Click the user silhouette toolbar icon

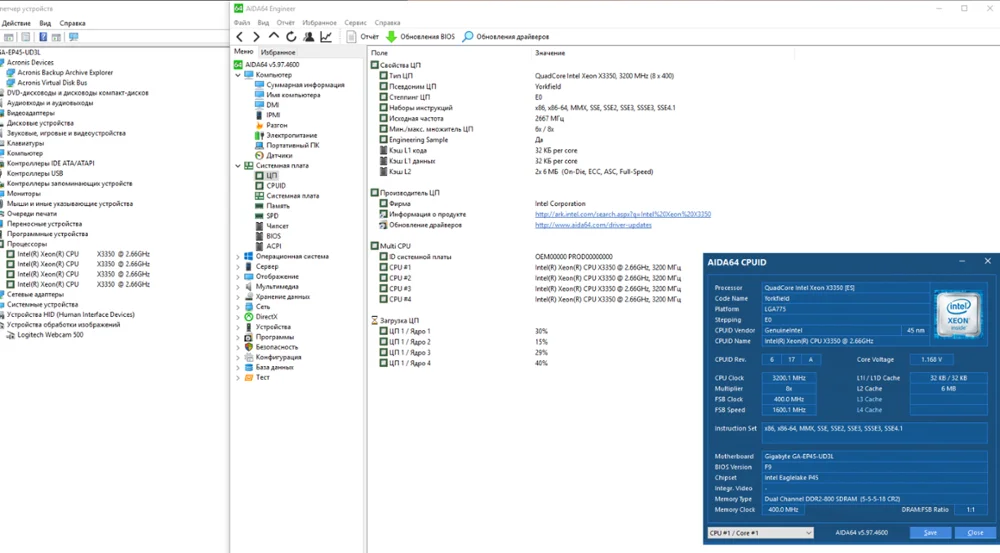pyautogui.click(x=309, y=37)
